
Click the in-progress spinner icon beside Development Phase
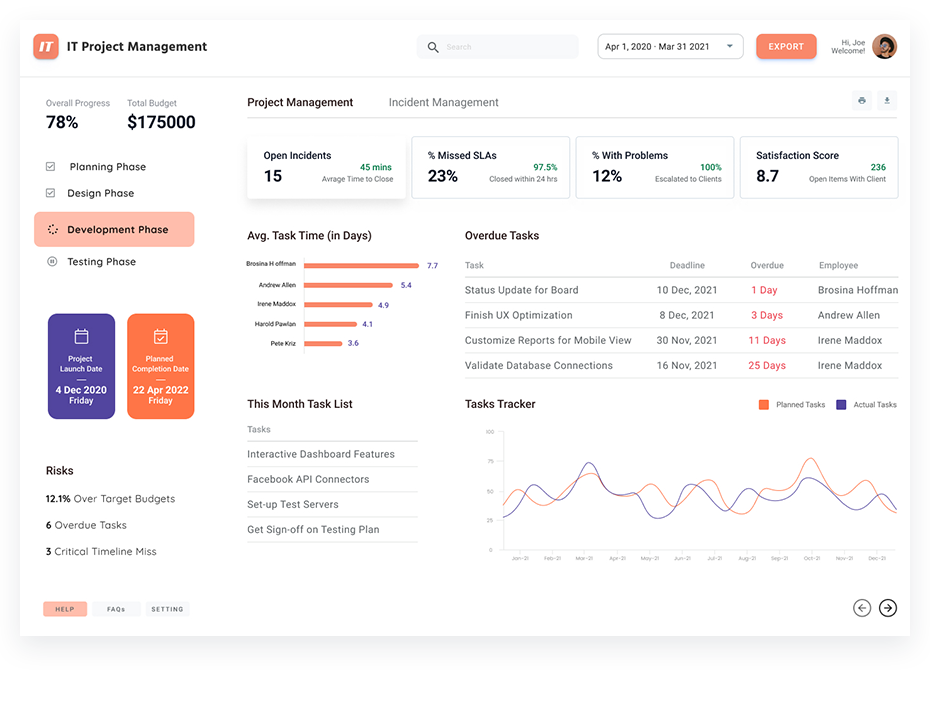tap(52, 229)
